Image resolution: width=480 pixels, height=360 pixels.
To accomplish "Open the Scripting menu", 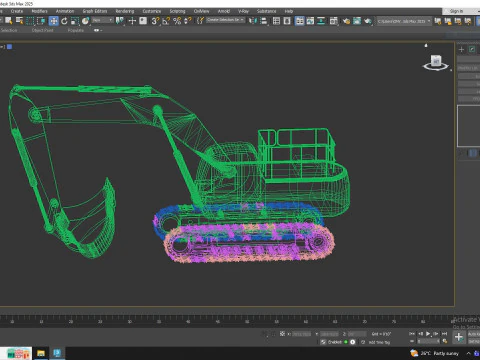I will coord(177,11).
